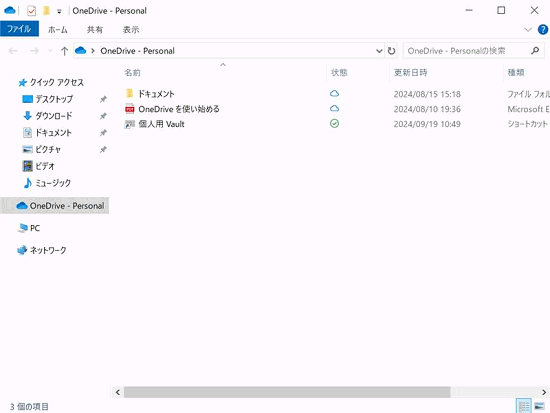Click the pin icon next to ダウンロード

click(103, 116)
